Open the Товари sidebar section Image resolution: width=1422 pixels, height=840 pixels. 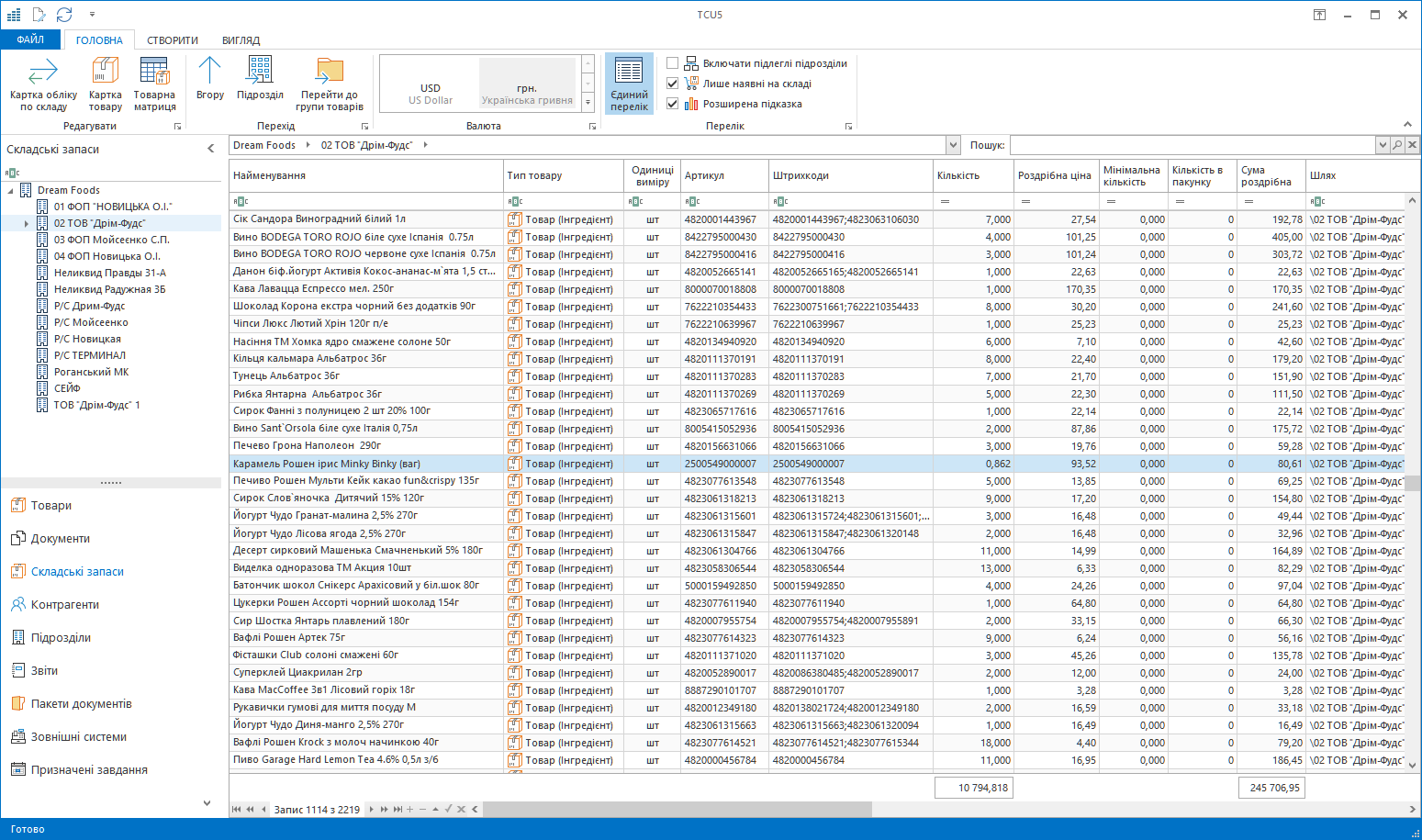point(51,505)
